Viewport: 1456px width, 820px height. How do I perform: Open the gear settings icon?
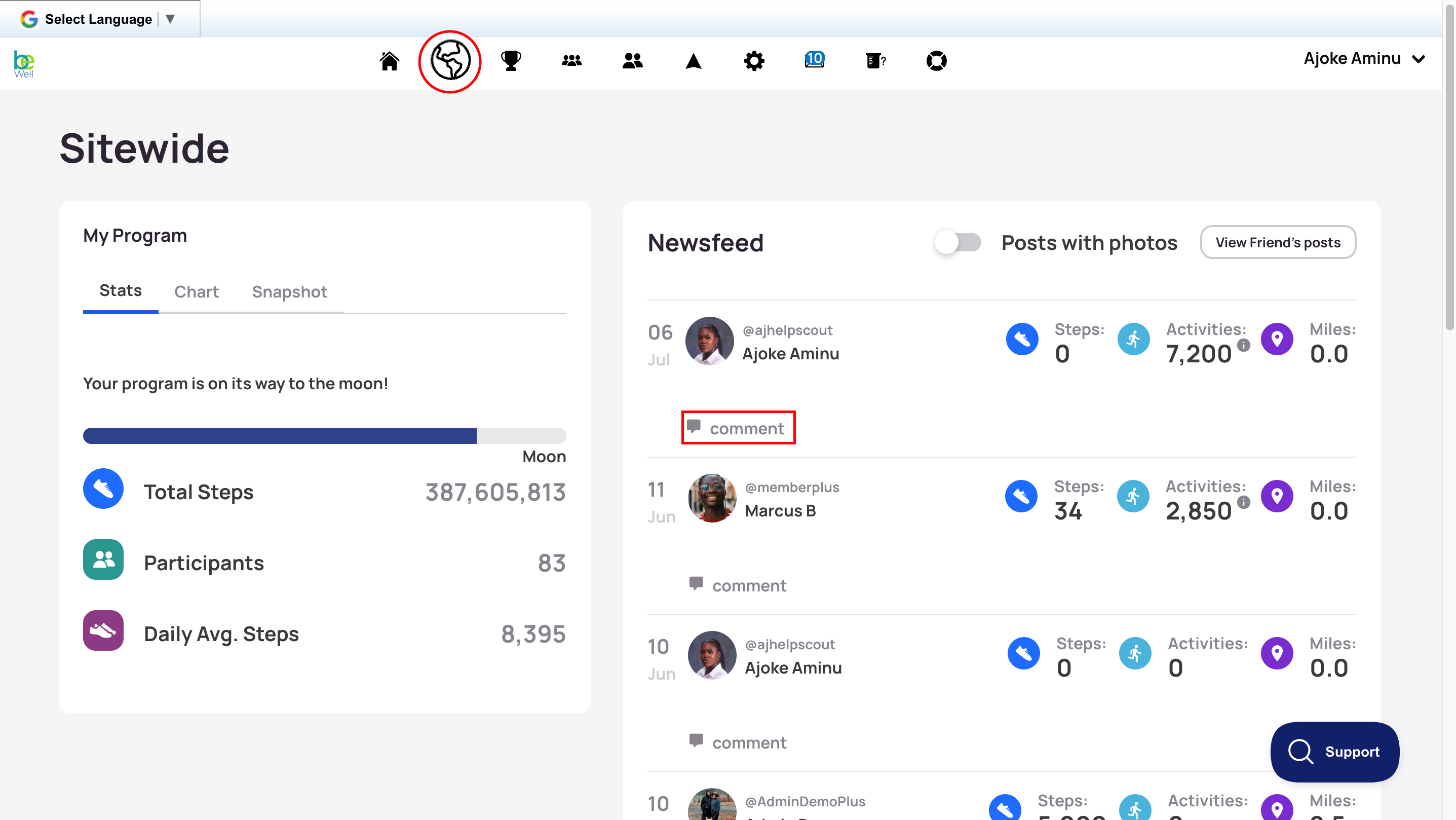(x=754, y=60)
